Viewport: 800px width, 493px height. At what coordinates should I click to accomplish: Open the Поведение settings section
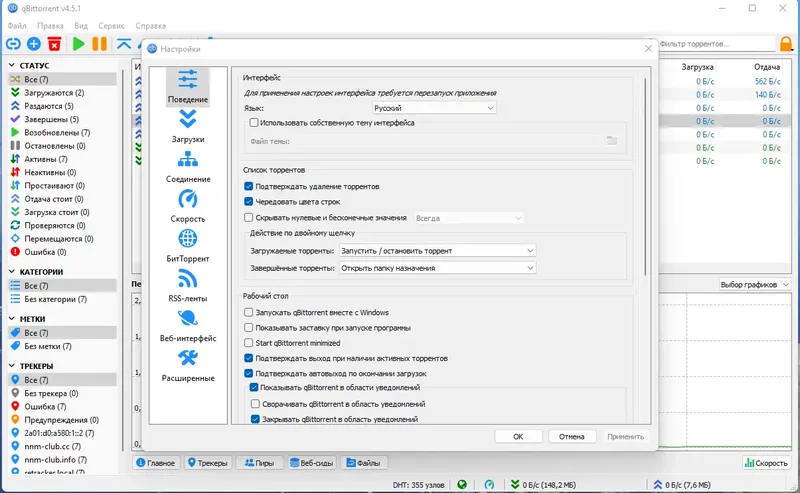click(x=188, y=87)
